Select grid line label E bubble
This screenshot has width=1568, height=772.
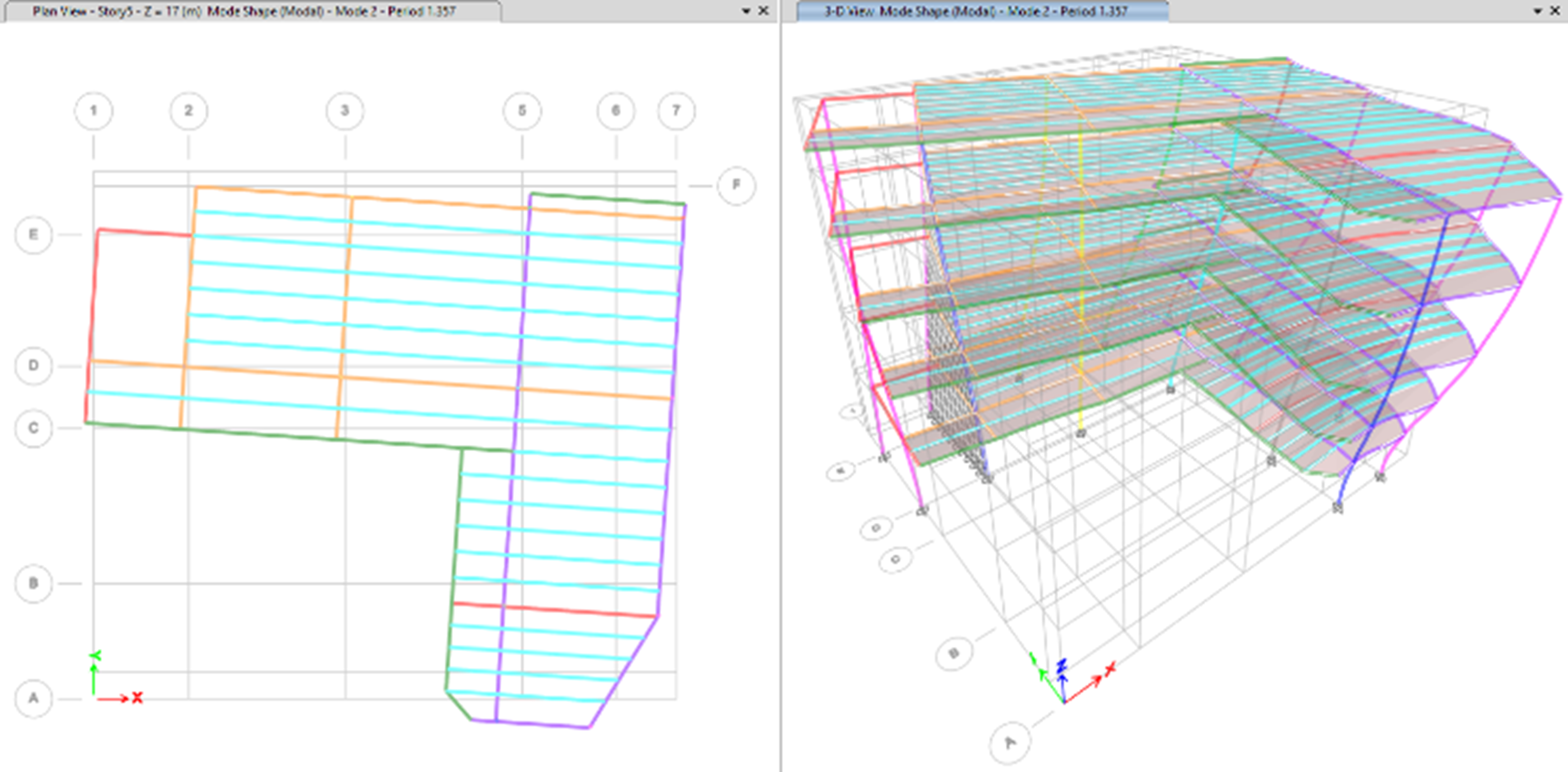coord(34,234)
